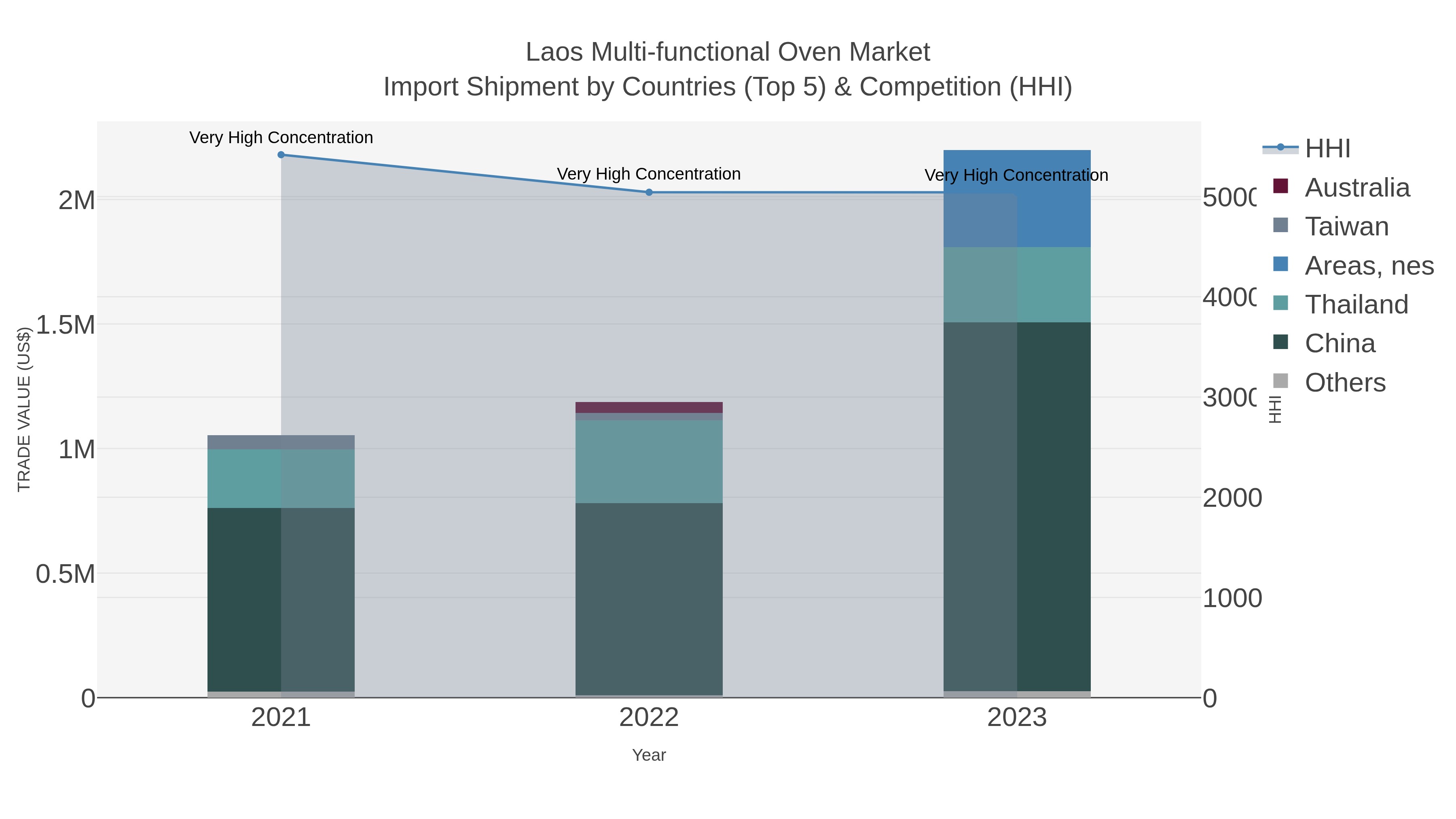Toggle the Taiwan legend entry
1456x819 pixels.
[1331, 226]
